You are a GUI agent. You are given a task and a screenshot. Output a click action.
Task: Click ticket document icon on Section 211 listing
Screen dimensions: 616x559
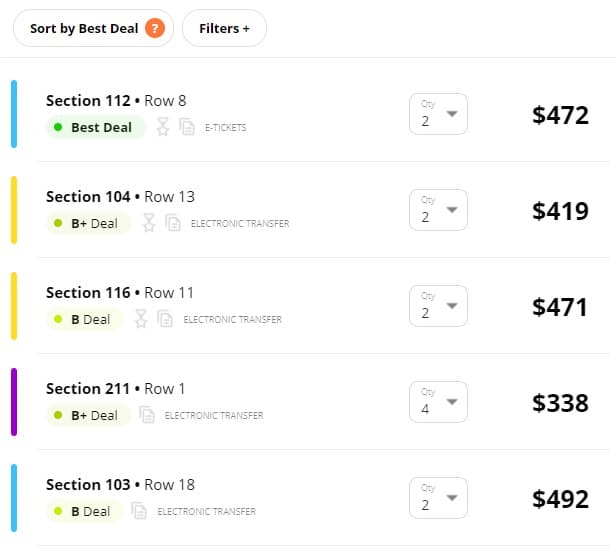point(147,415)
